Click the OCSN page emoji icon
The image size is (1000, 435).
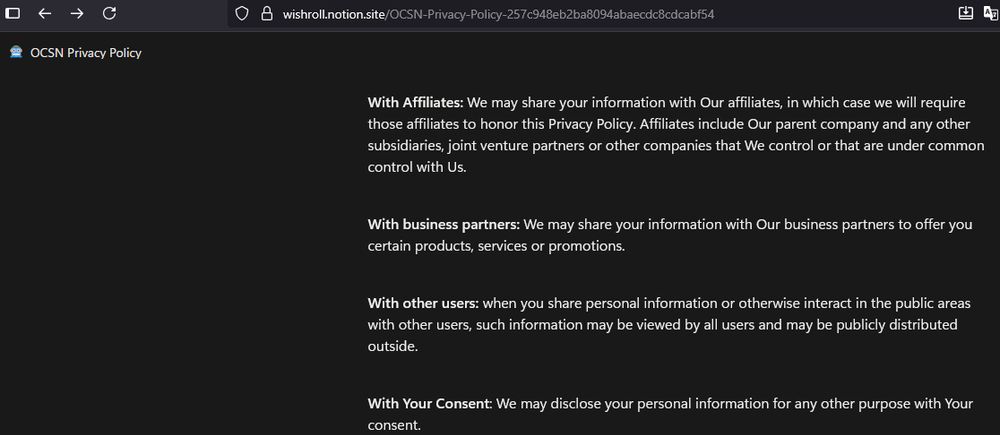(16, 52)
